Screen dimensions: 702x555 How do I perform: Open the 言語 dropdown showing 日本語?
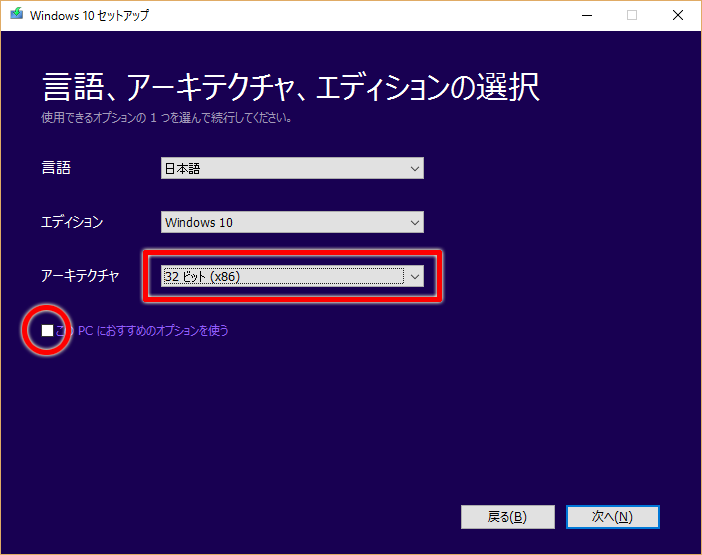point(292,168)
